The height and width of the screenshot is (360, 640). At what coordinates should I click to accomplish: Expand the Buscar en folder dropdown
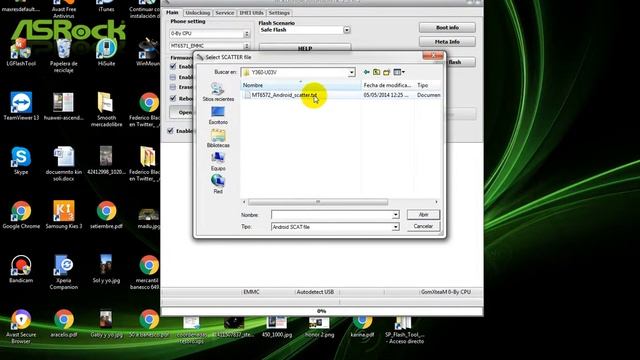351,72
